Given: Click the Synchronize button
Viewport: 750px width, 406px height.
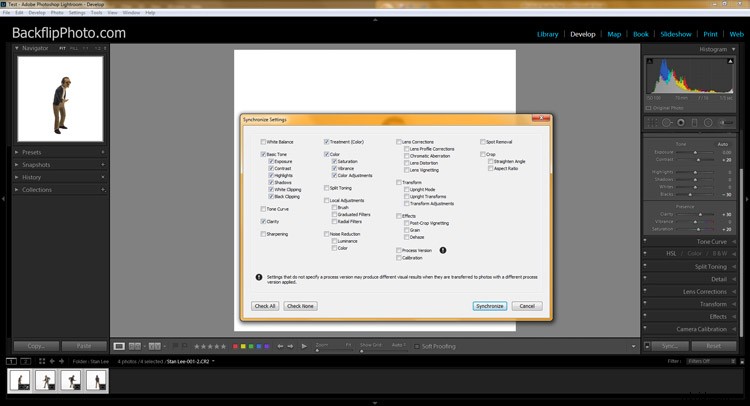Looking at the screenshot, I should tap(490, 305).
